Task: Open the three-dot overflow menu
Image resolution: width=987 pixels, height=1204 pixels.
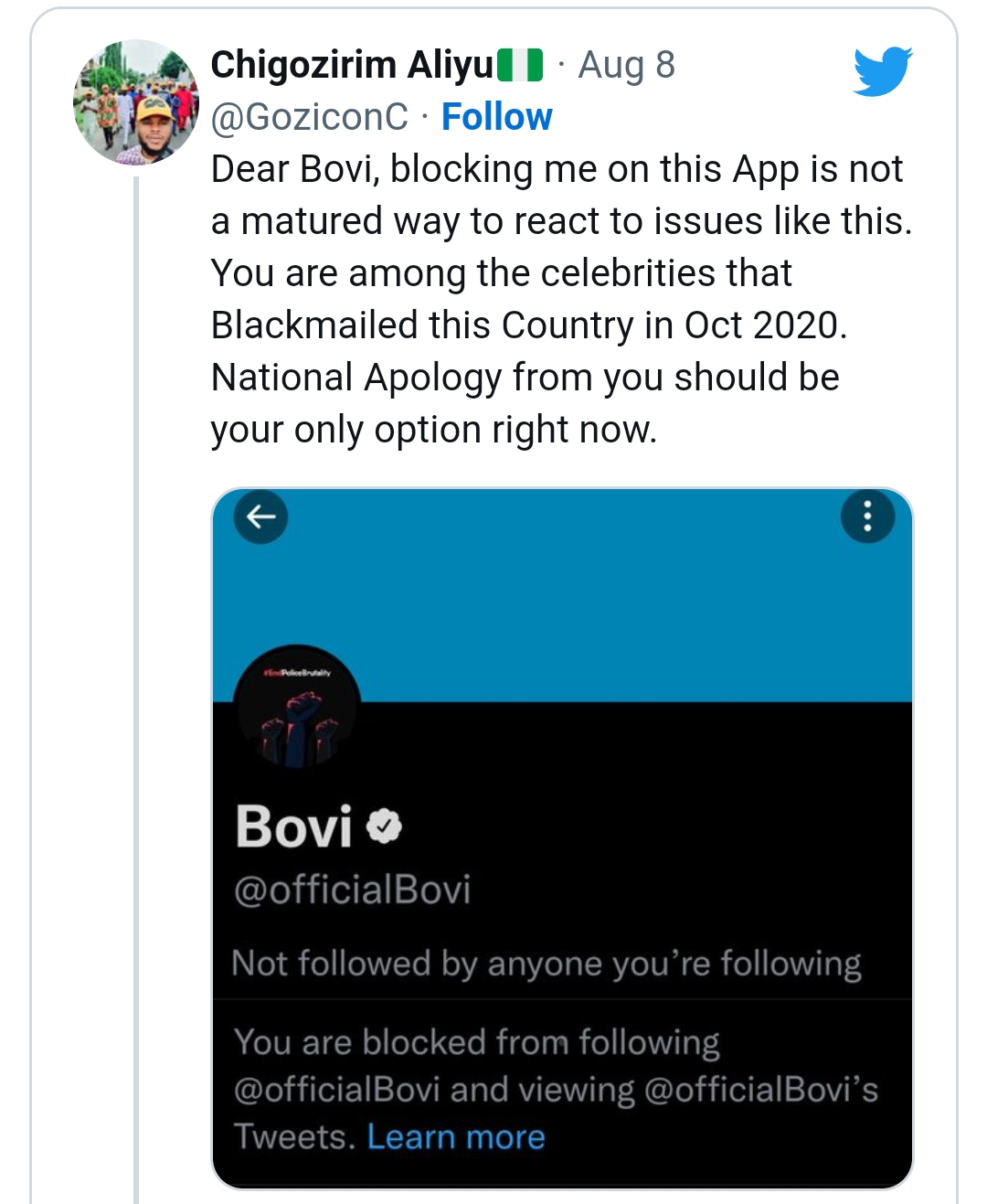Action: pyautogui.click(x=866, y=517)
